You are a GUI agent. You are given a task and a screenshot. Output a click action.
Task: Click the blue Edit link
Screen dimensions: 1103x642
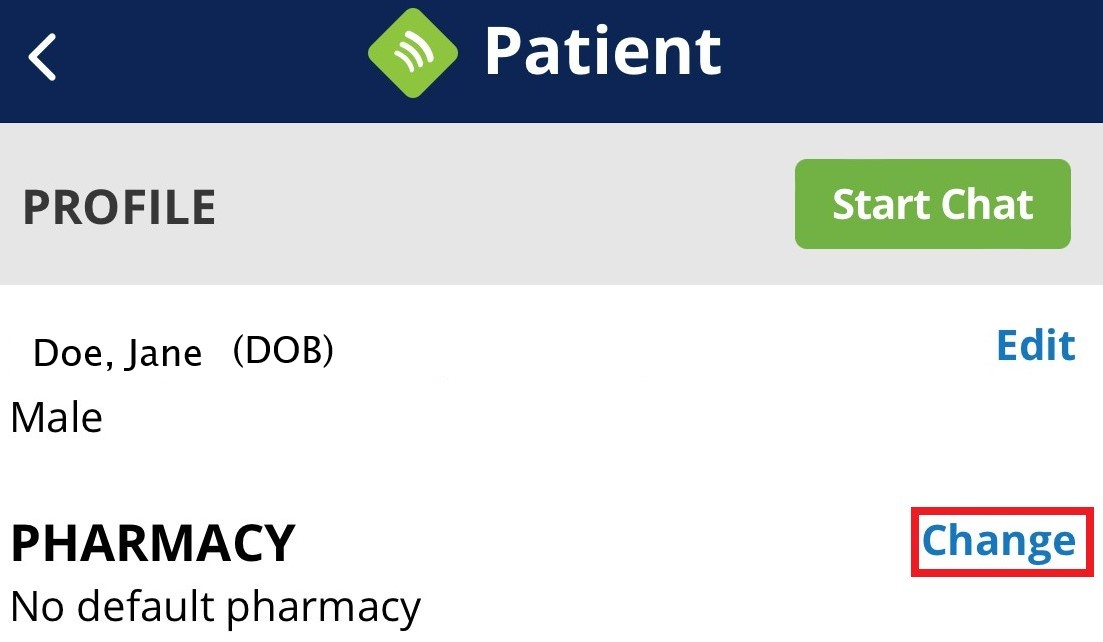(x=1035, y=345)
